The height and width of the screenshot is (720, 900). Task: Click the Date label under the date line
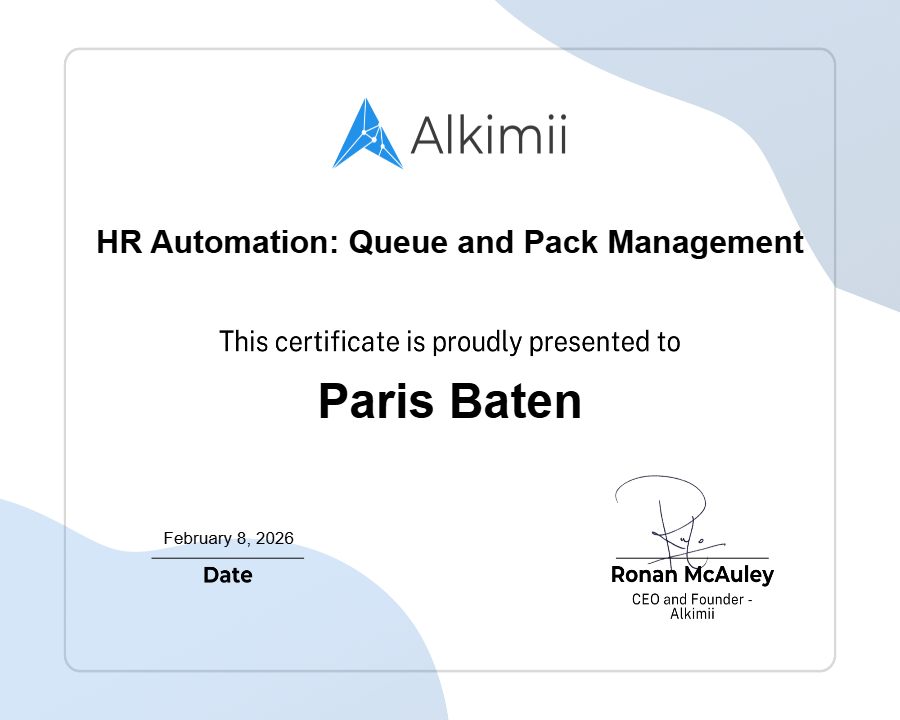click(228, 575)
